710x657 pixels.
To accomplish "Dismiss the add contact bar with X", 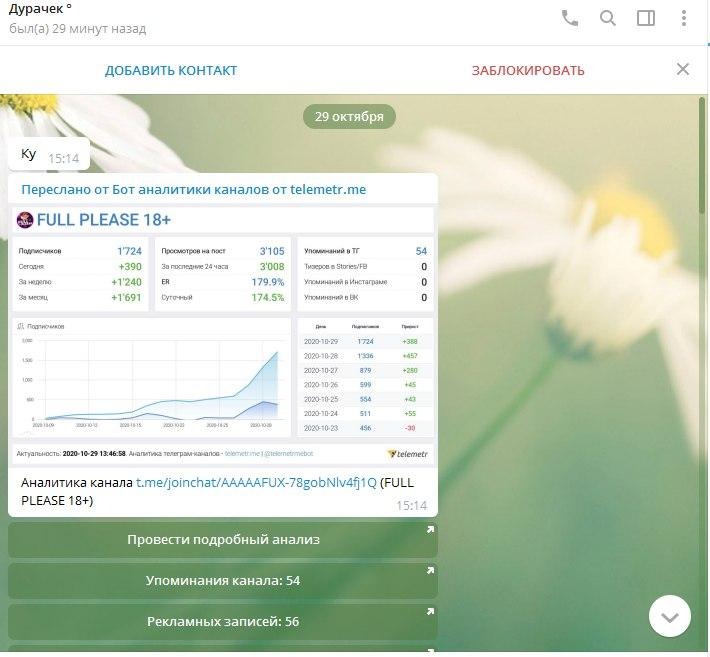I will pos(683,69).
